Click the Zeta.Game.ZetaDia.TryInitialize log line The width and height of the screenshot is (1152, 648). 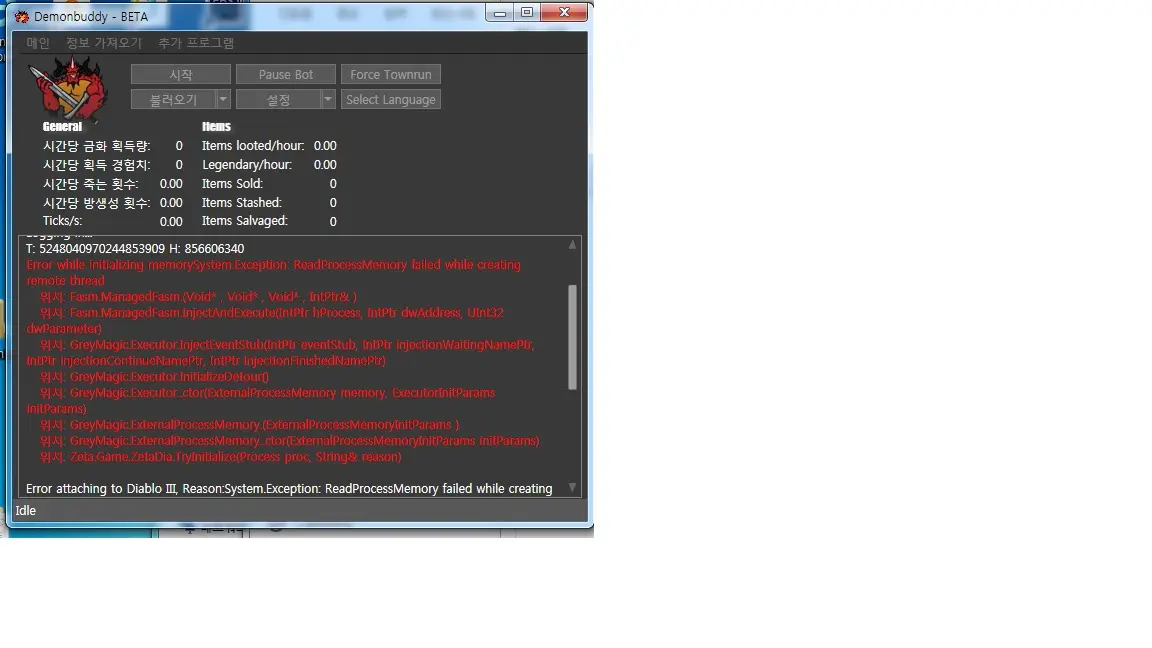tap(221, 457)
